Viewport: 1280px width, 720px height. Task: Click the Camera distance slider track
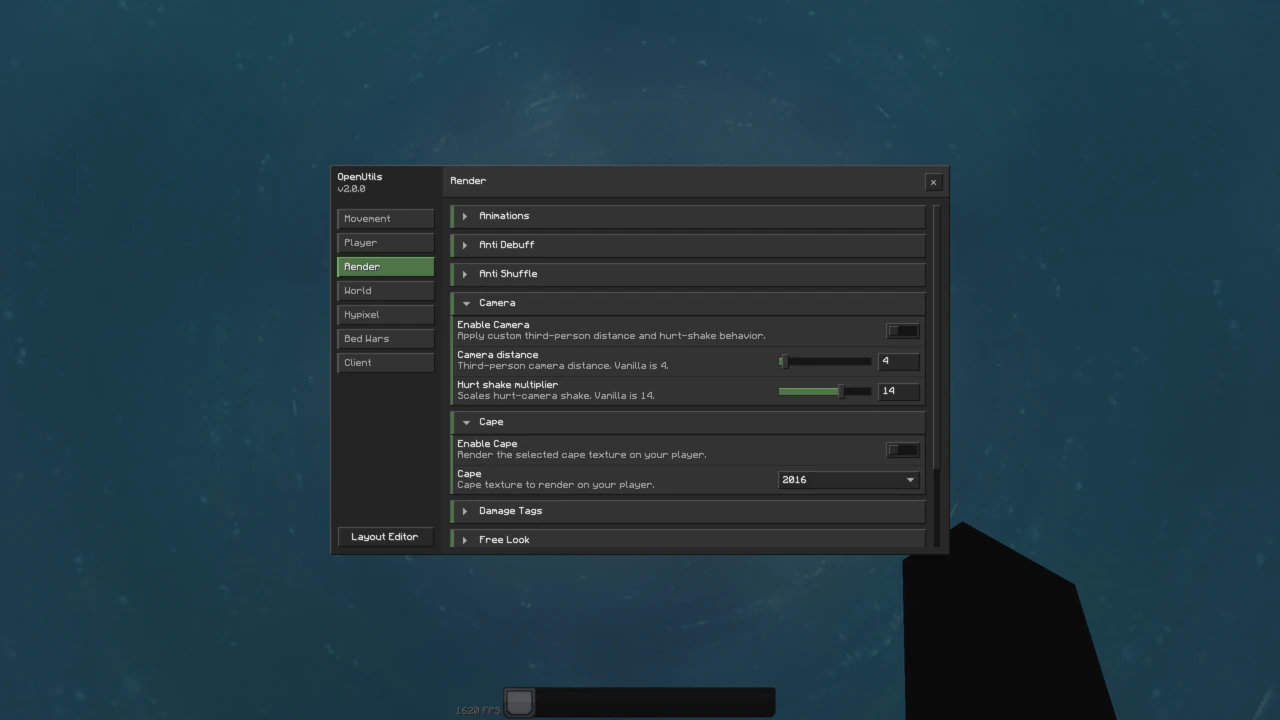pos(825,361)
